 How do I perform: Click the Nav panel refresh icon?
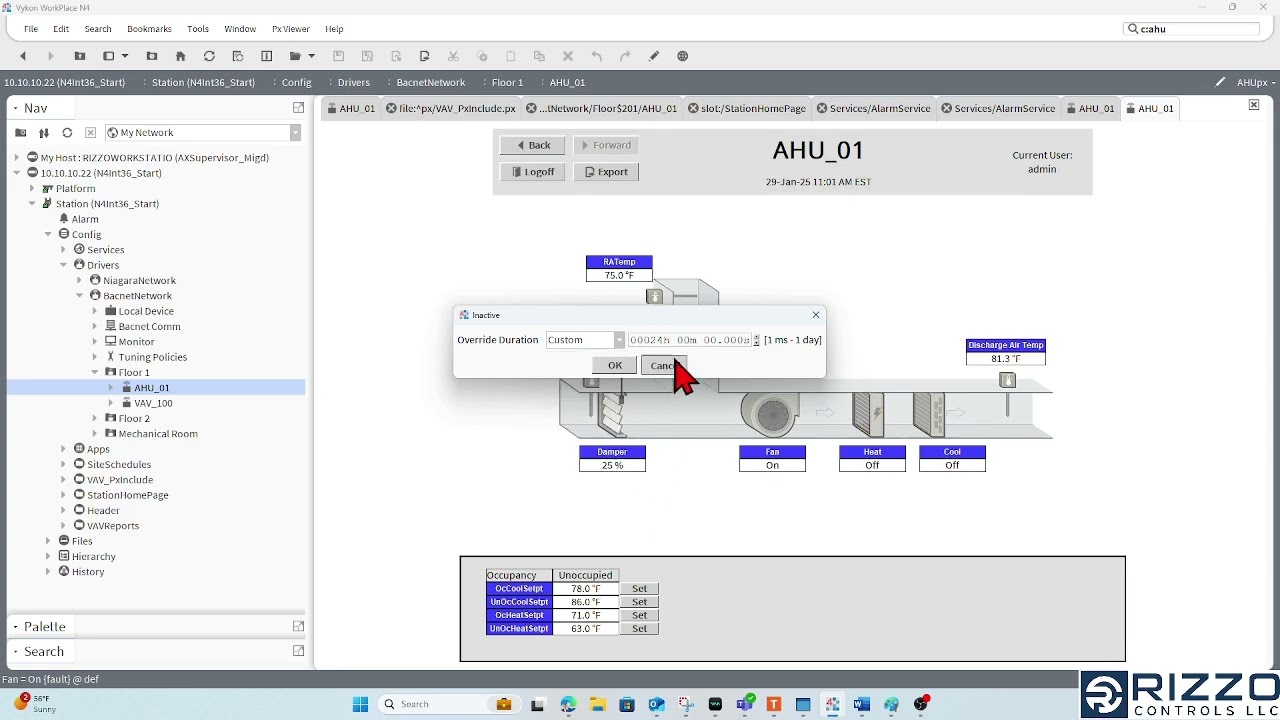coord(67,132)
